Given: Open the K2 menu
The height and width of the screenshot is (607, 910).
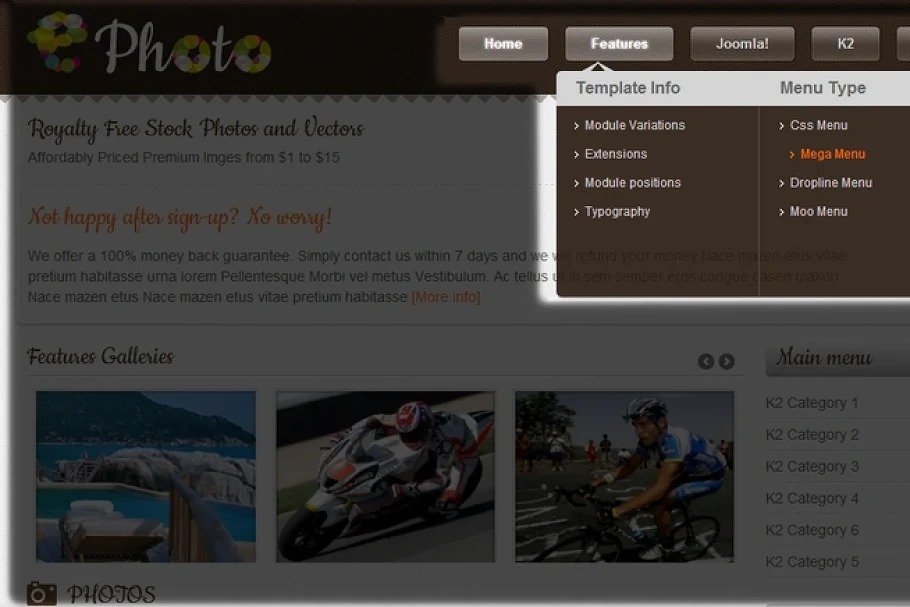Looking at the screenshot, I should tap(845, 44).
